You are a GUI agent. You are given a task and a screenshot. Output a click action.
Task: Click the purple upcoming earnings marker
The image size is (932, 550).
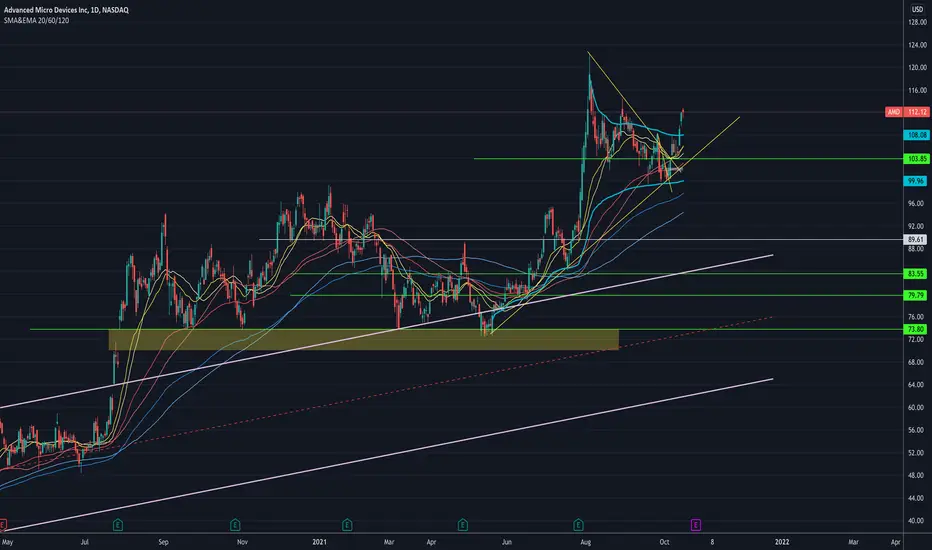(695, 524)
